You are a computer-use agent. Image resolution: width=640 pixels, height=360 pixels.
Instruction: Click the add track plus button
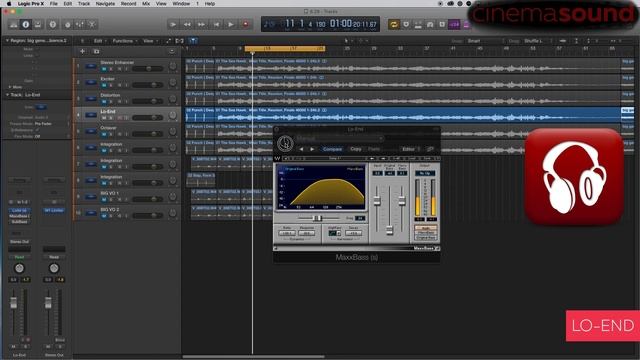[82, 51]
